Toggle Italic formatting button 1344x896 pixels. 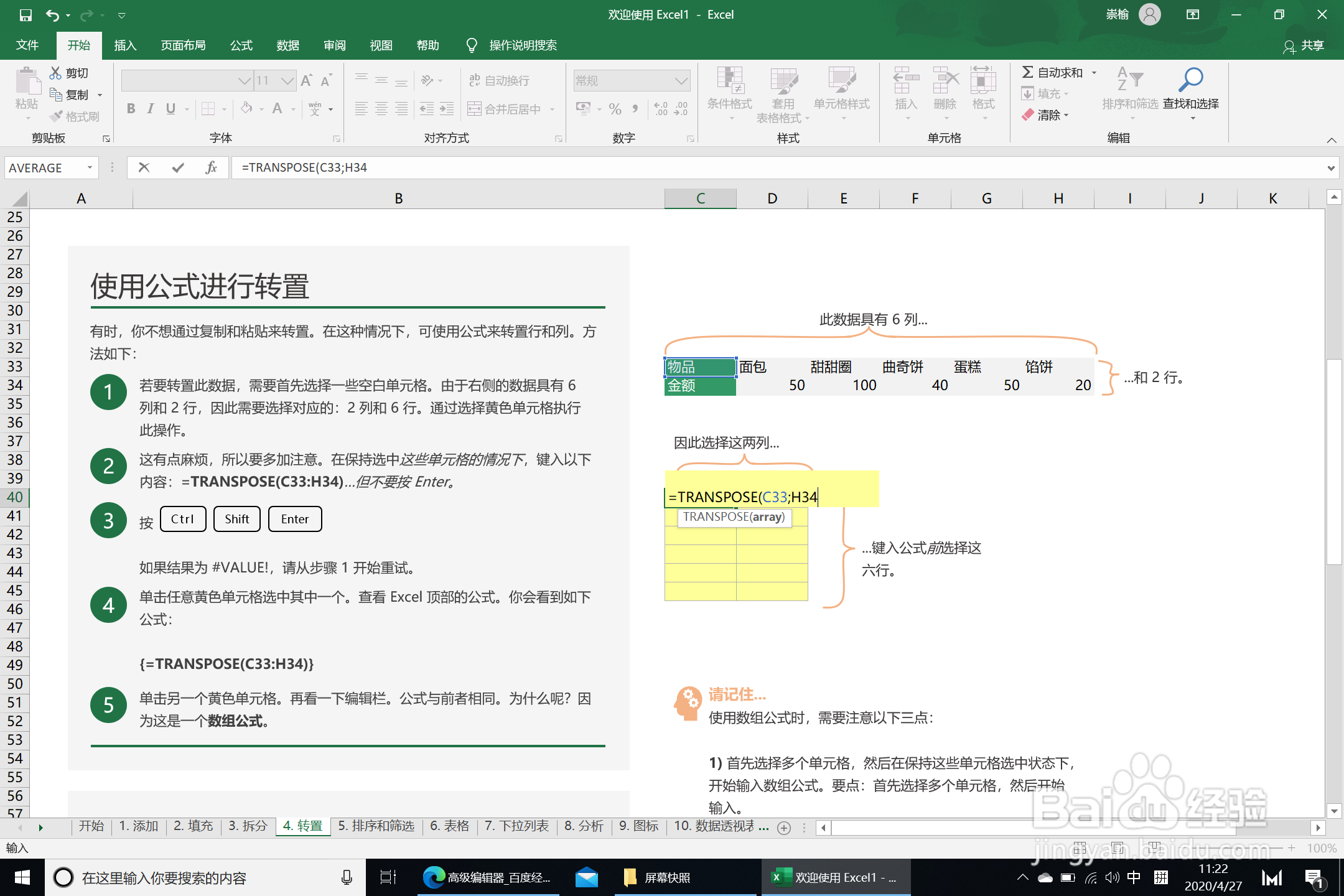[x=150, y=109]
